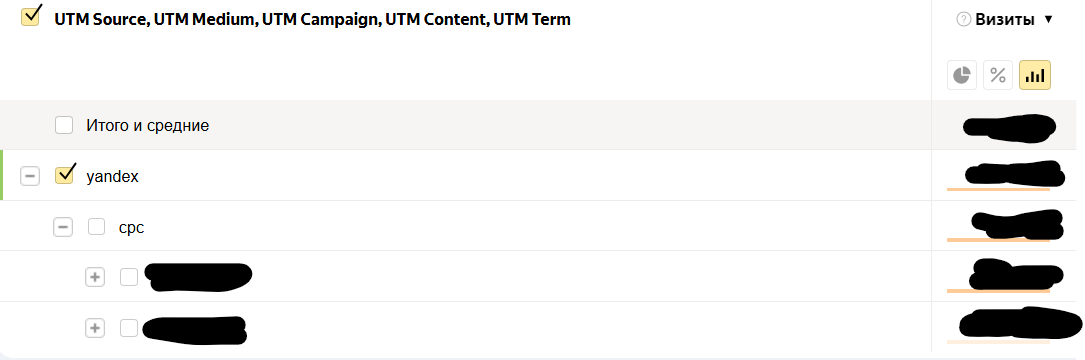
Task: Open the UTM Source, UTM Medium grouping header
Action: point(312,20)
